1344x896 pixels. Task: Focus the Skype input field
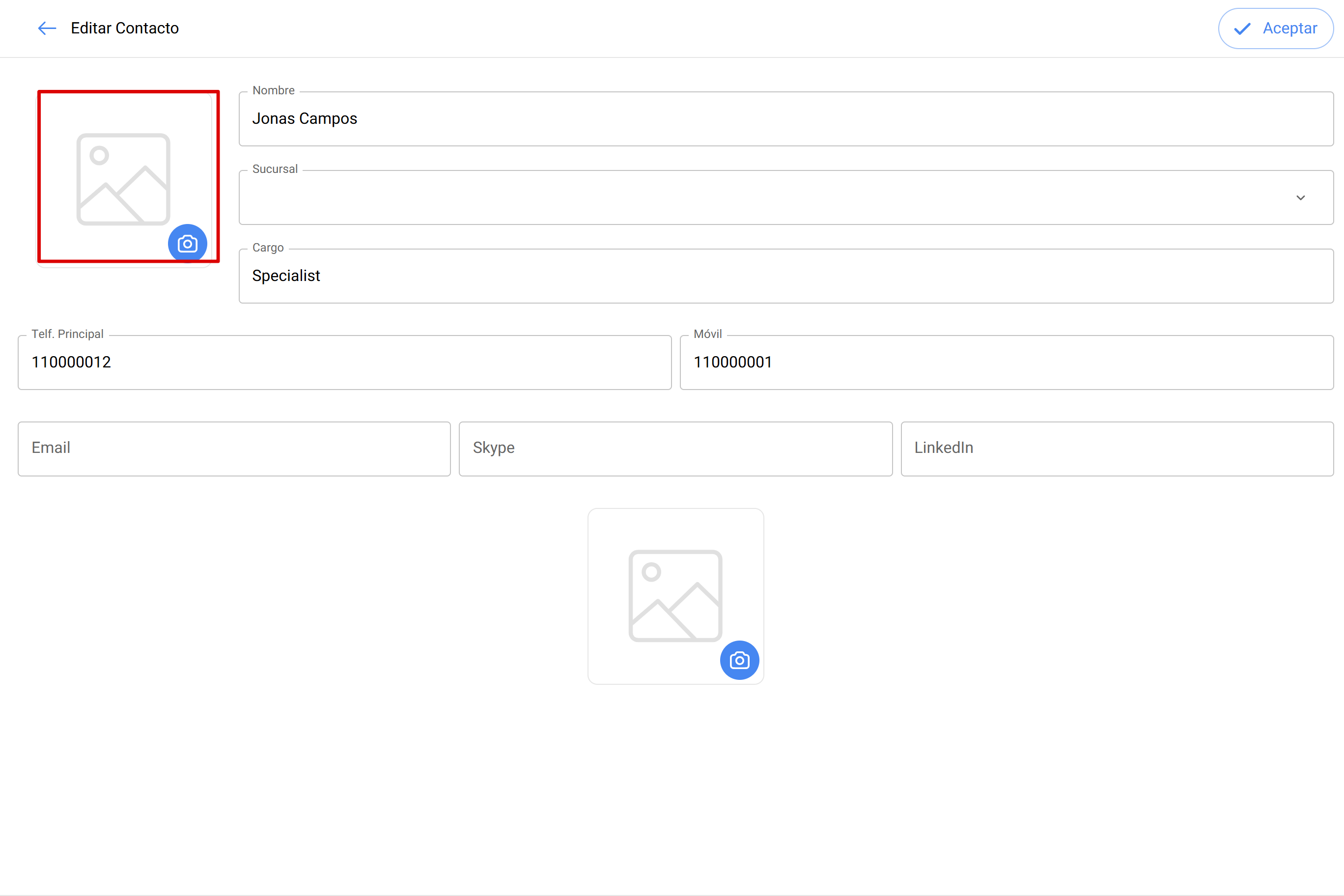point(675,448)
